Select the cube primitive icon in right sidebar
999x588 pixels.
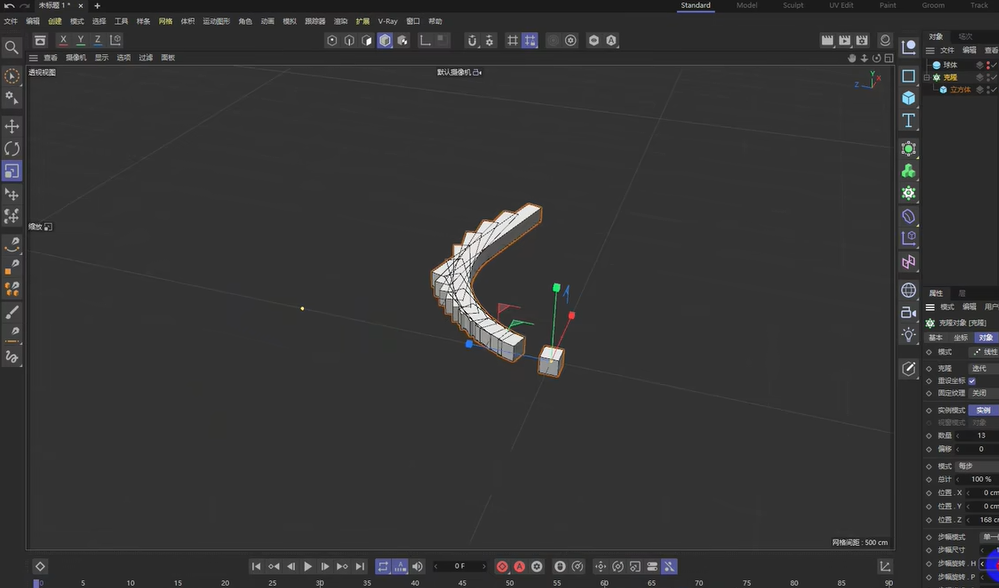tap(908, 97)
